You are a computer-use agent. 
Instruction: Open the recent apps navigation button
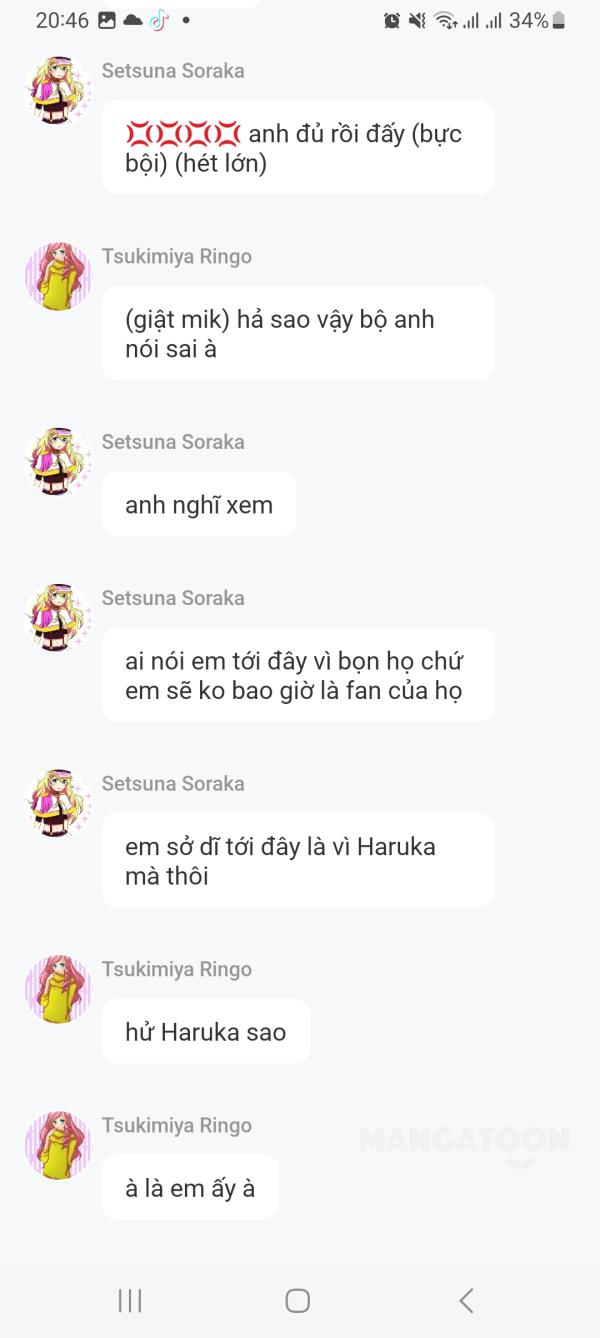click(x=130, y=1300)
